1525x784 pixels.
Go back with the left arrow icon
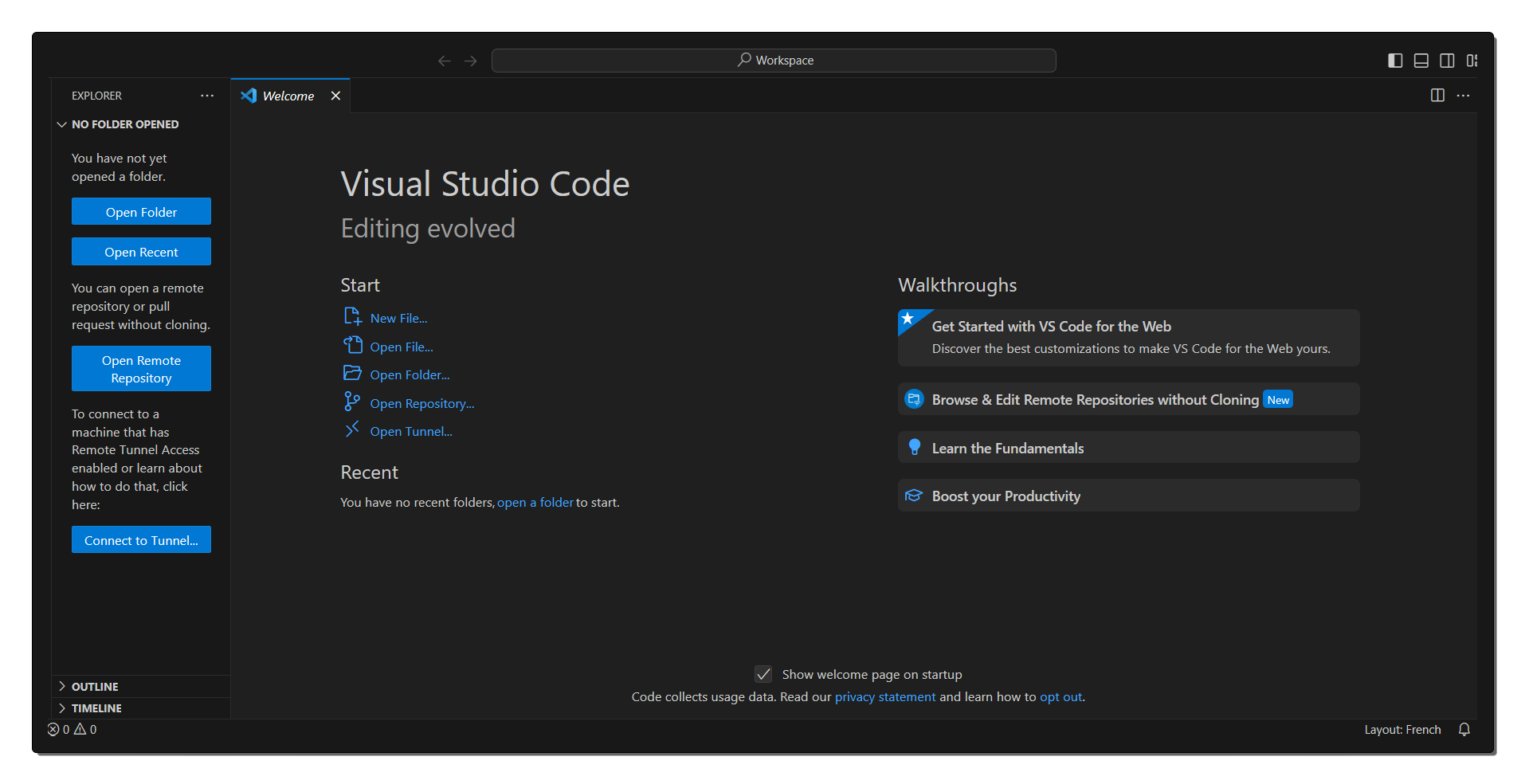tap(445, 61)
